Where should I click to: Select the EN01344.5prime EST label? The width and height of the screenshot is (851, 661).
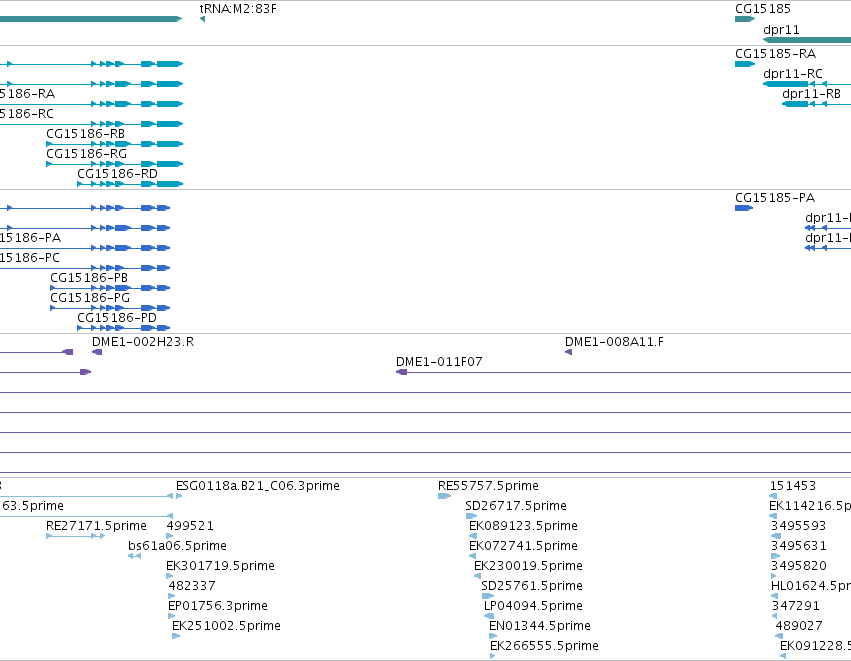point(539,626)
